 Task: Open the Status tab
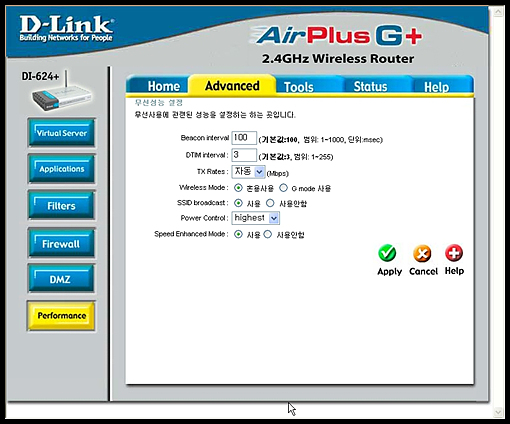(x=370, y=87)
